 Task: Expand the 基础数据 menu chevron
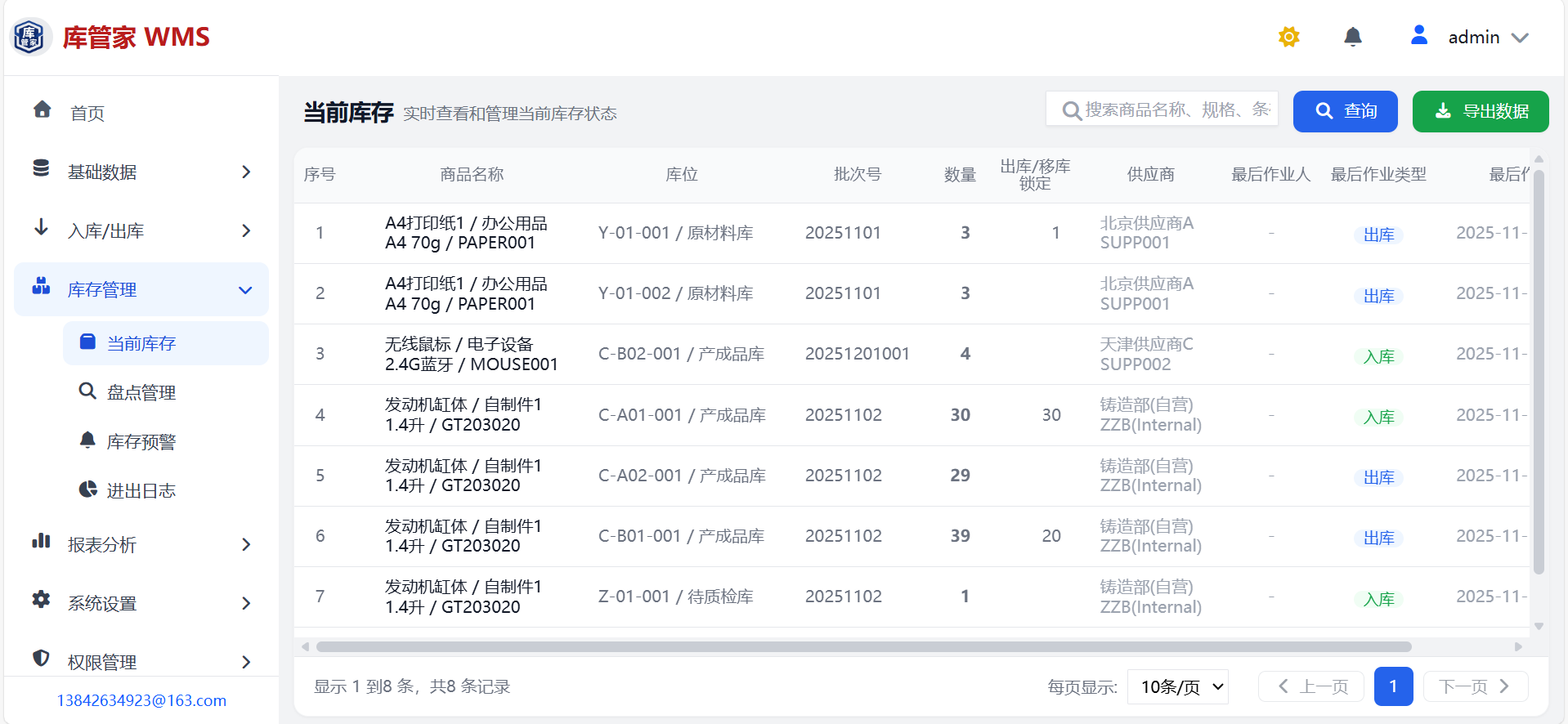click(x=246, y=172)
